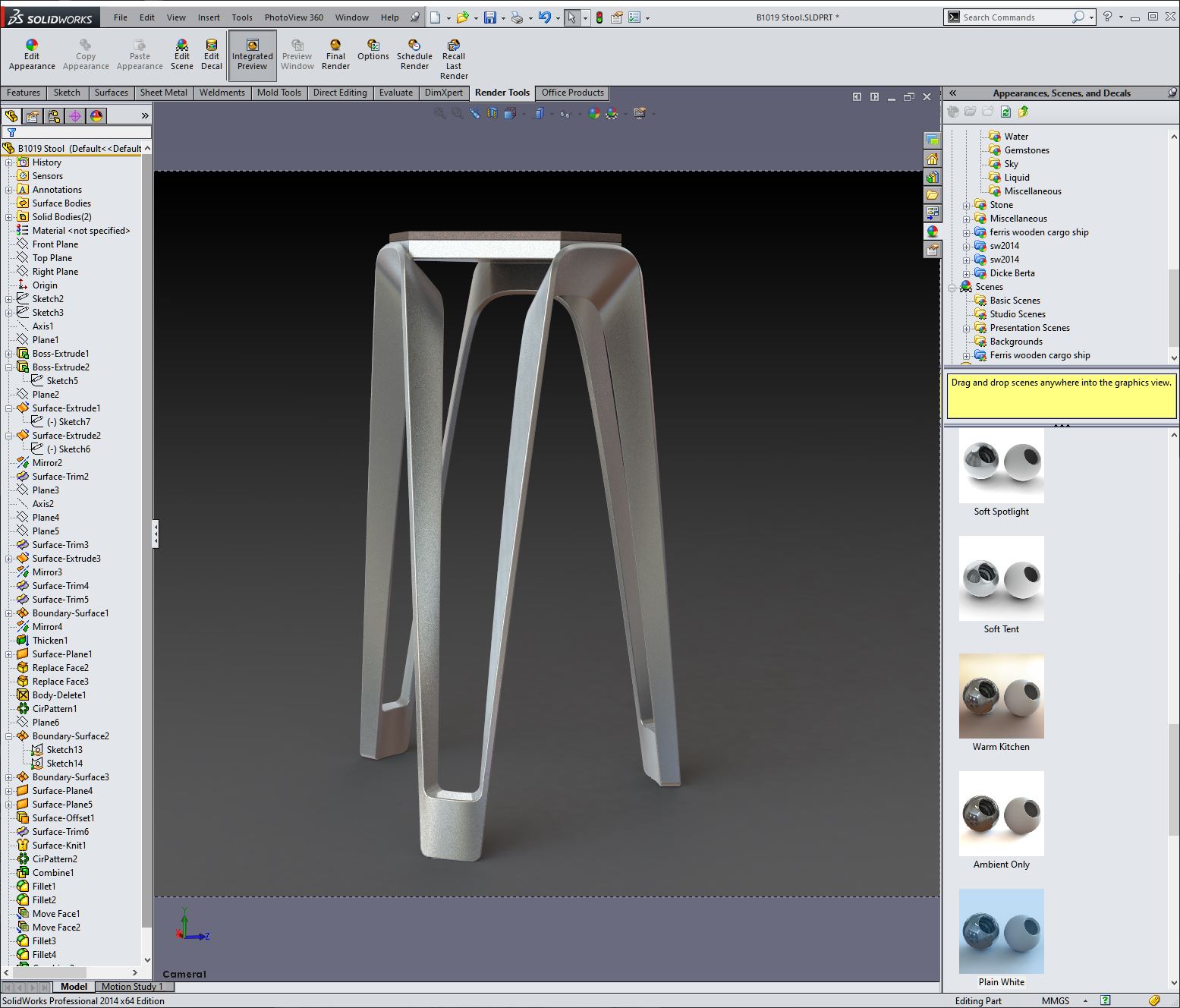Toggle the Integrated Preview button
Viewport: 1180px width, 1008px height.
point(253,55)
